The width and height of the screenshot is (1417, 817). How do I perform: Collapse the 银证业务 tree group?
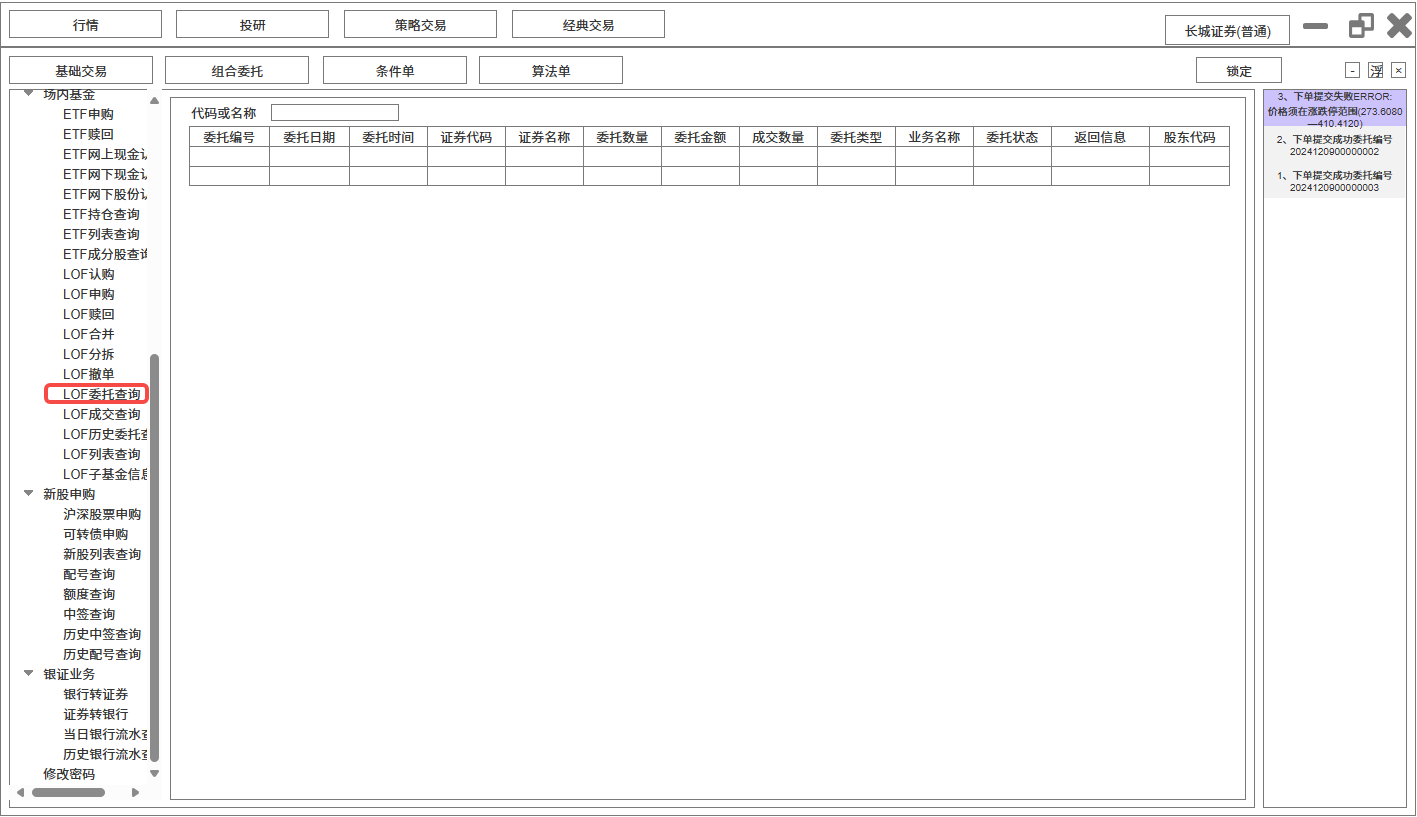pos(29,673)
